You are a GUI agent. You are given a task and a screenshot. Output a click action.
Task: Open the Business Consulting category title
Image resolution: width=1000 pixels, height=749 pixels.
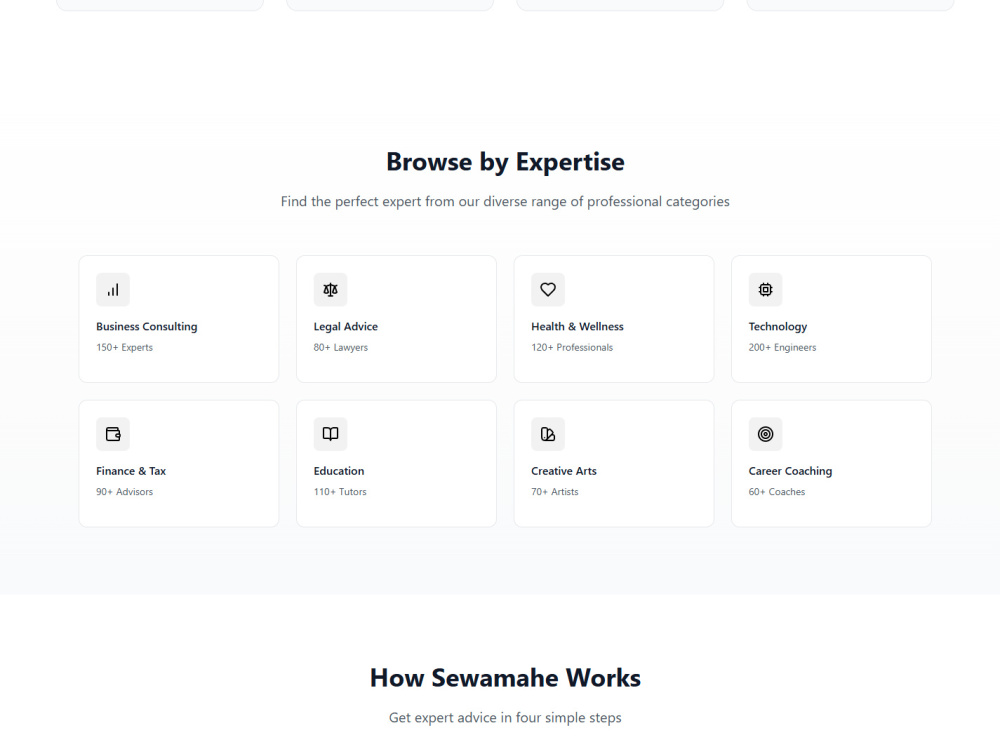(x=147, y=327)
